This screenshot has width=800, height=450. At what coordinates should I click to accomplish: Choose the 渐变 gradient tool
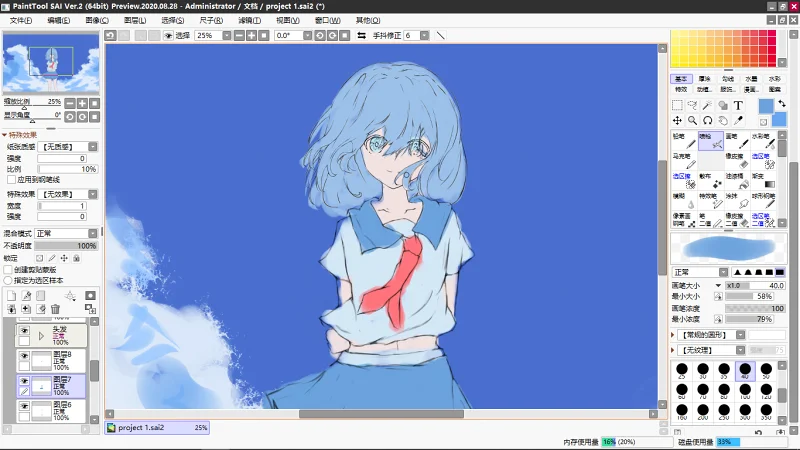coord(764,181)
